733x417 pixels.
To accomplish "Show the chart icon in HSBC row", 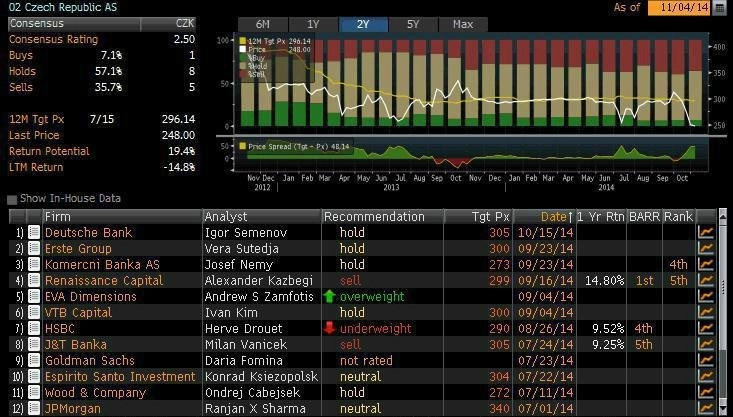I will (706, 328).
